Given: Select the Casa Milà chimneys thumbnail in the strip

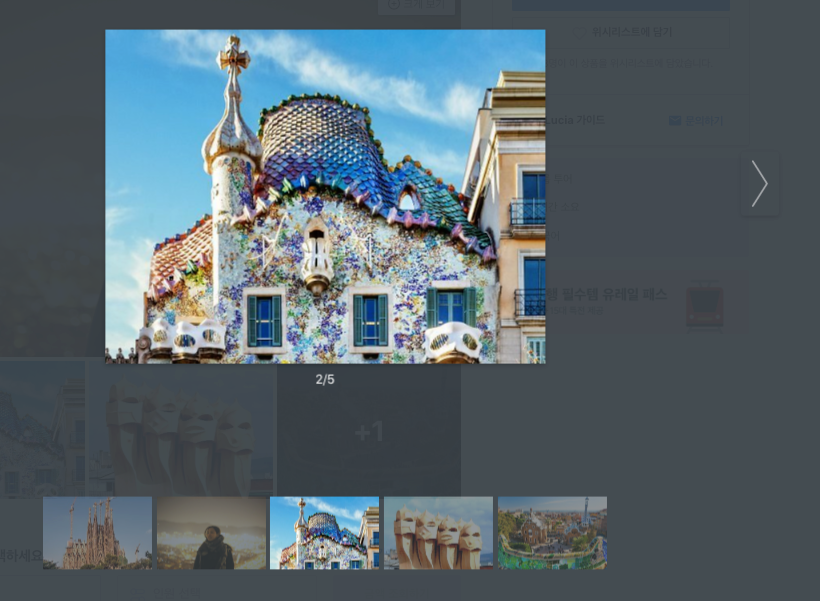Looking at the screenshot, I should point(439,533).
